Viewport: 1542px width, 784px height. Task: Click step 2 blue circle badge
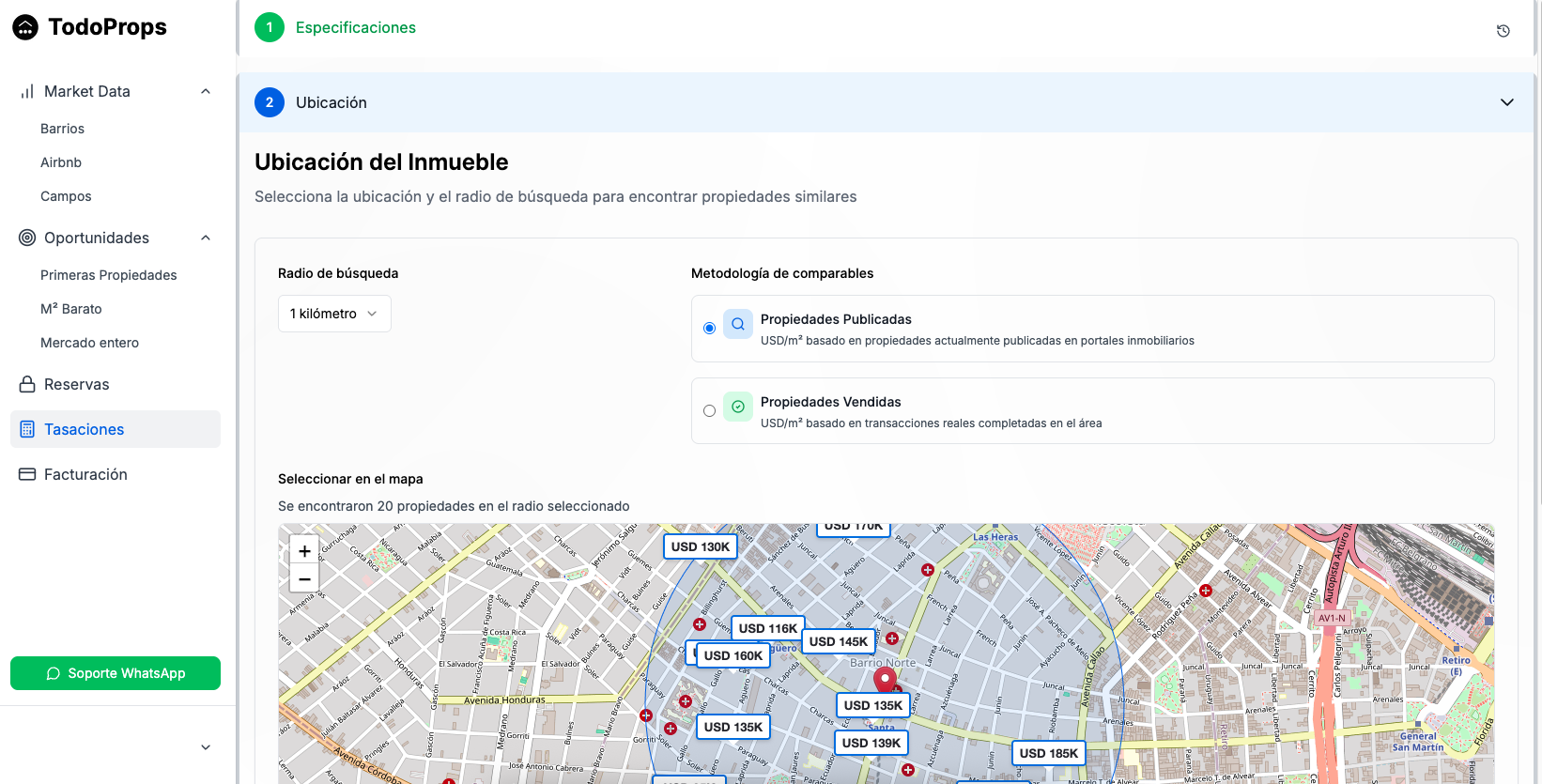(270, 102)
